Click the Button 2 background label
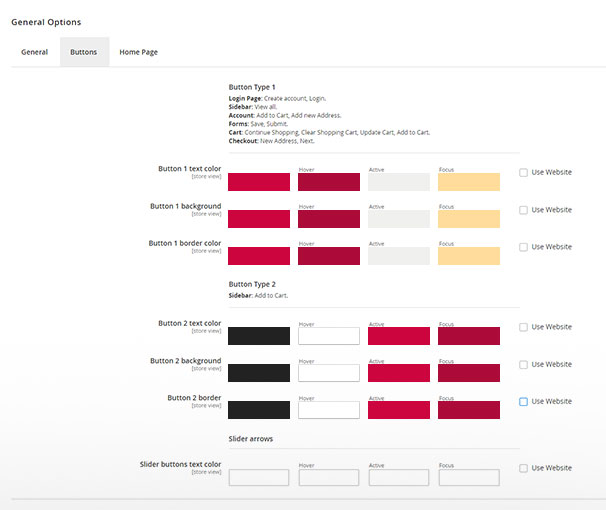This screenshot has width=606, height=510. tap(186, 360)
